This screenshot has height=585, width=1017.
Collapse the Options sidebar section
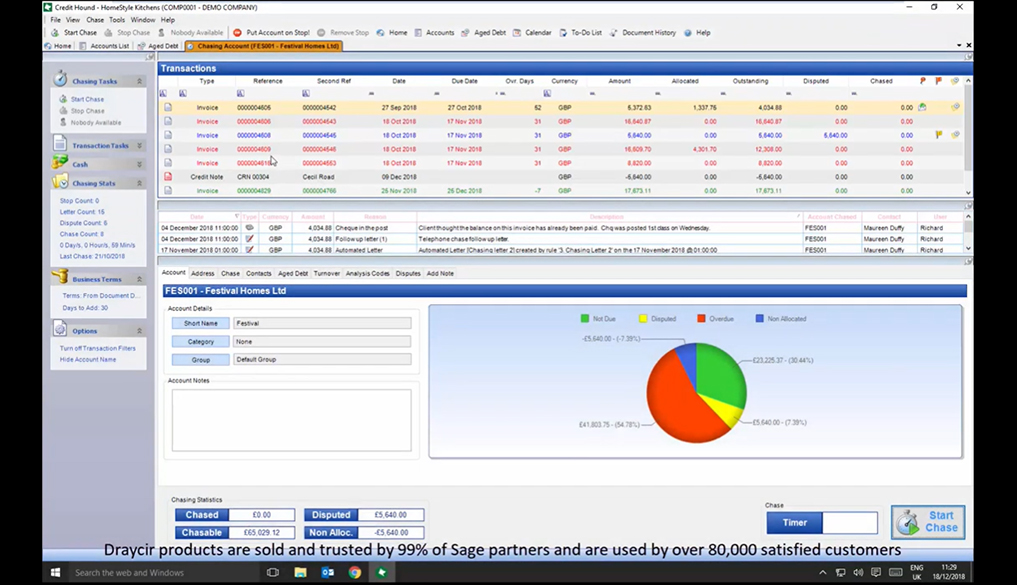(x=139, y=331)
